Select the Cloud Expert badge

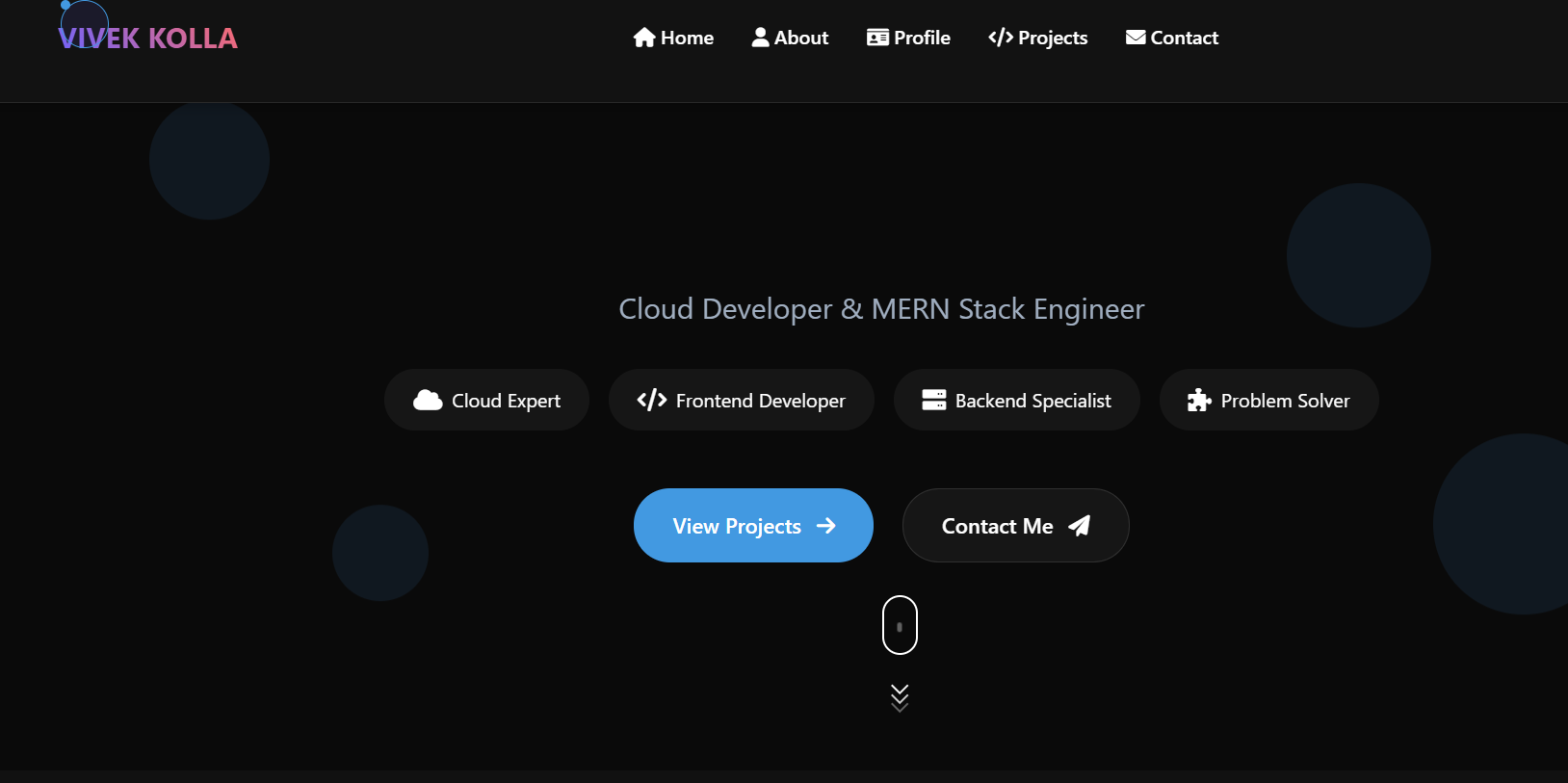[x=486, y=400]
